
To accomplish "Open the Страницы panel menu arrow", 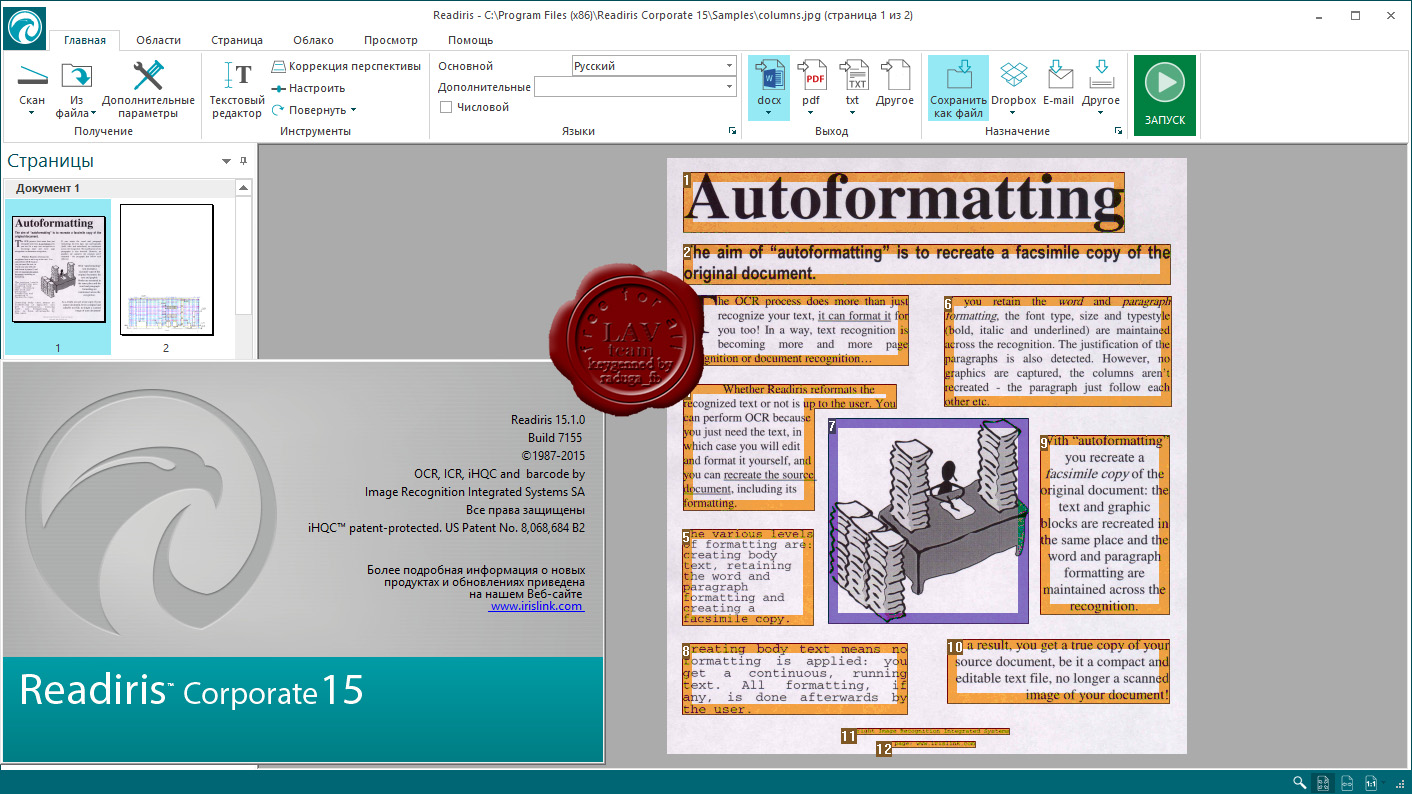I will pos(226,161).
